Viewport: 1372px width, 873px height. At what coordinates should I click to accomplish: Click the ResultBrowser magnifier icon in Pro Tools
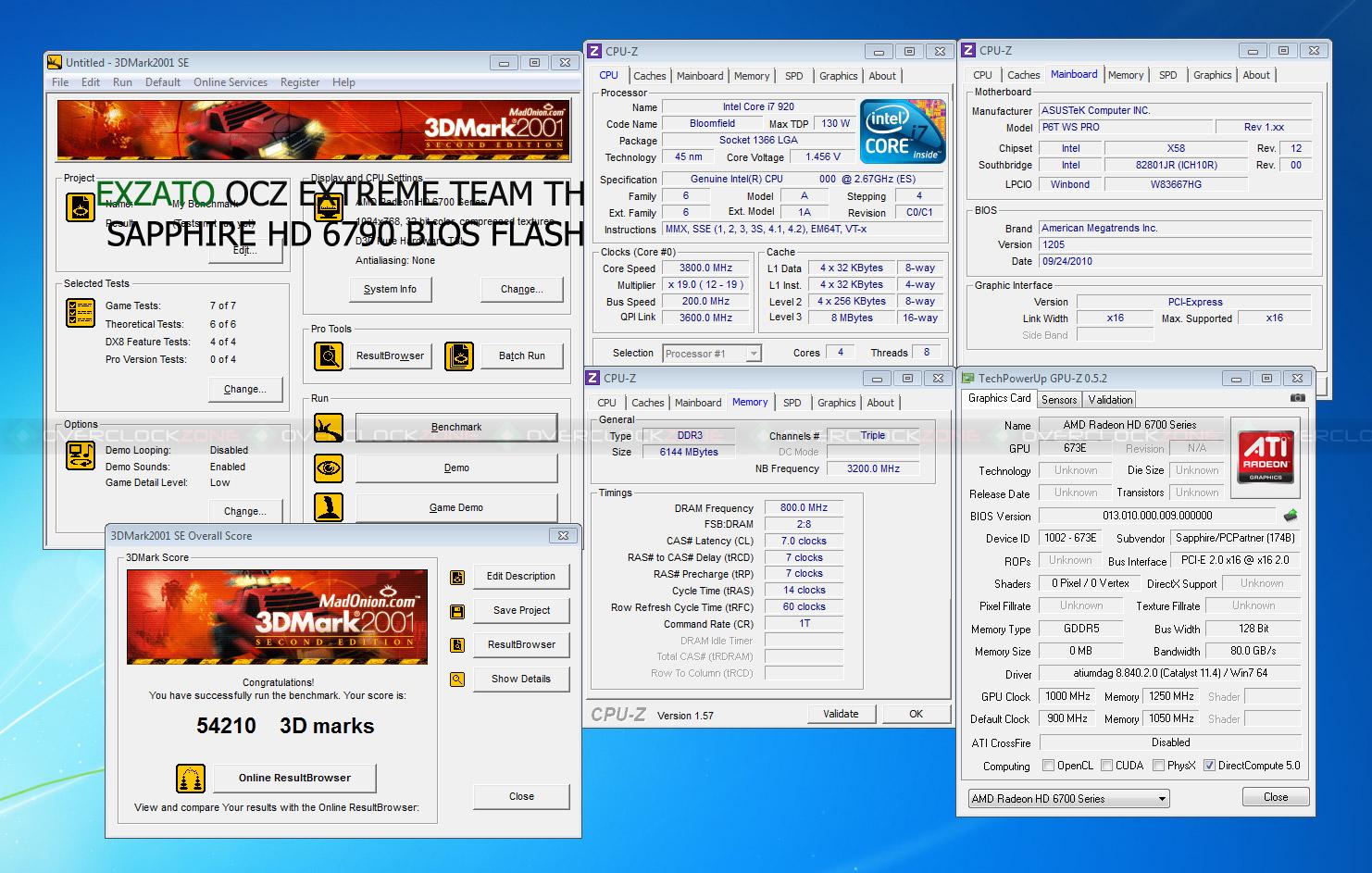329,355
